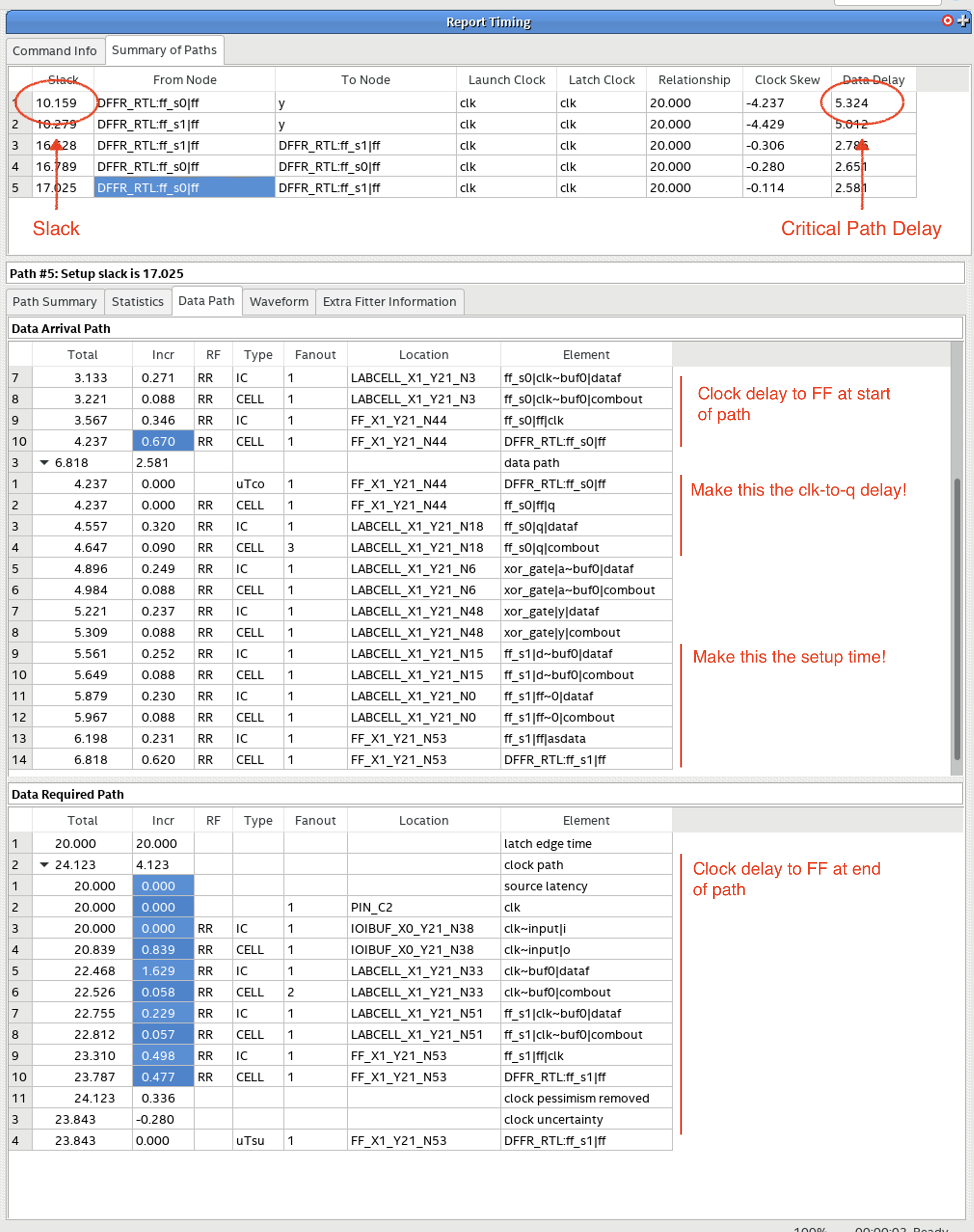Select path row 3 from DFFR_RTL:ff_s1|ff
Image resolution: width=974 pixels, height=1232 pixels.
point(148,146)
